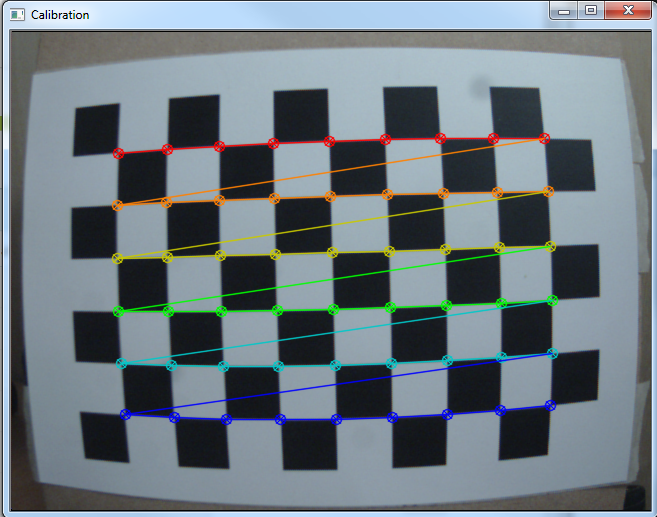
Task: Select the leftmost green corner marker
Action: pos(119,311)
